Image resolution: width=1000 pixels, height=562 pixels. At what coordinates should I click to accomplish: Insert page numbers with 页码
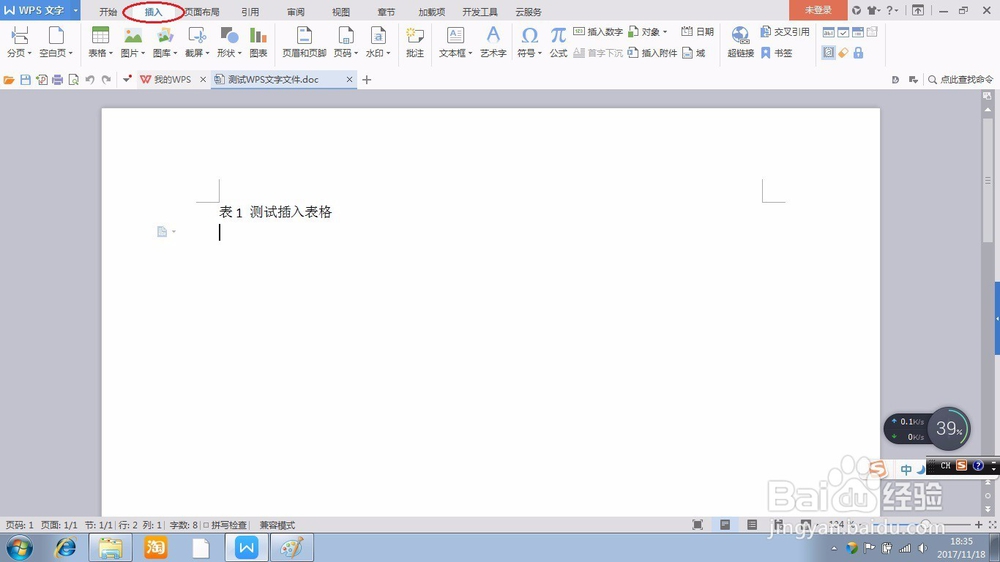(x=346, y=42)
